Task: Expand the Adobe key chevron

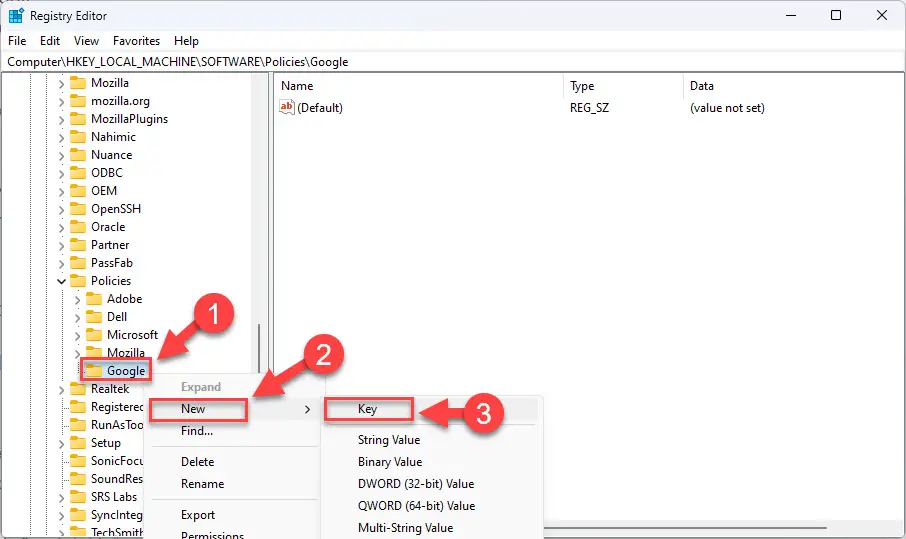Action: 77,300
